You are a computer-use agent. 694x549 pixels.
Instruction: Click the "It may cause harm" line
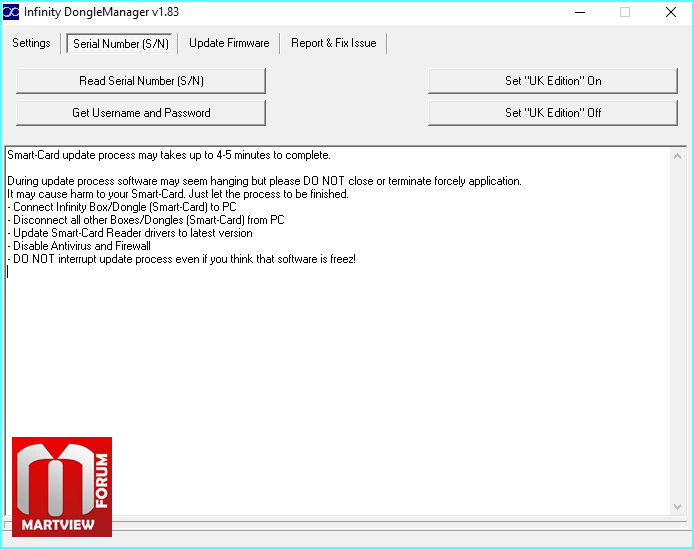[178, 194]
